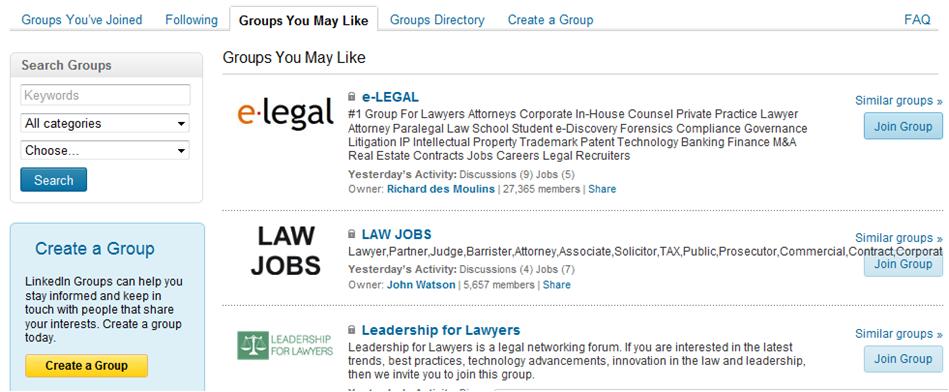Share the LAW JOBS group
The width and height of the screenshot is (949, 392).
[x=557, y=284]
